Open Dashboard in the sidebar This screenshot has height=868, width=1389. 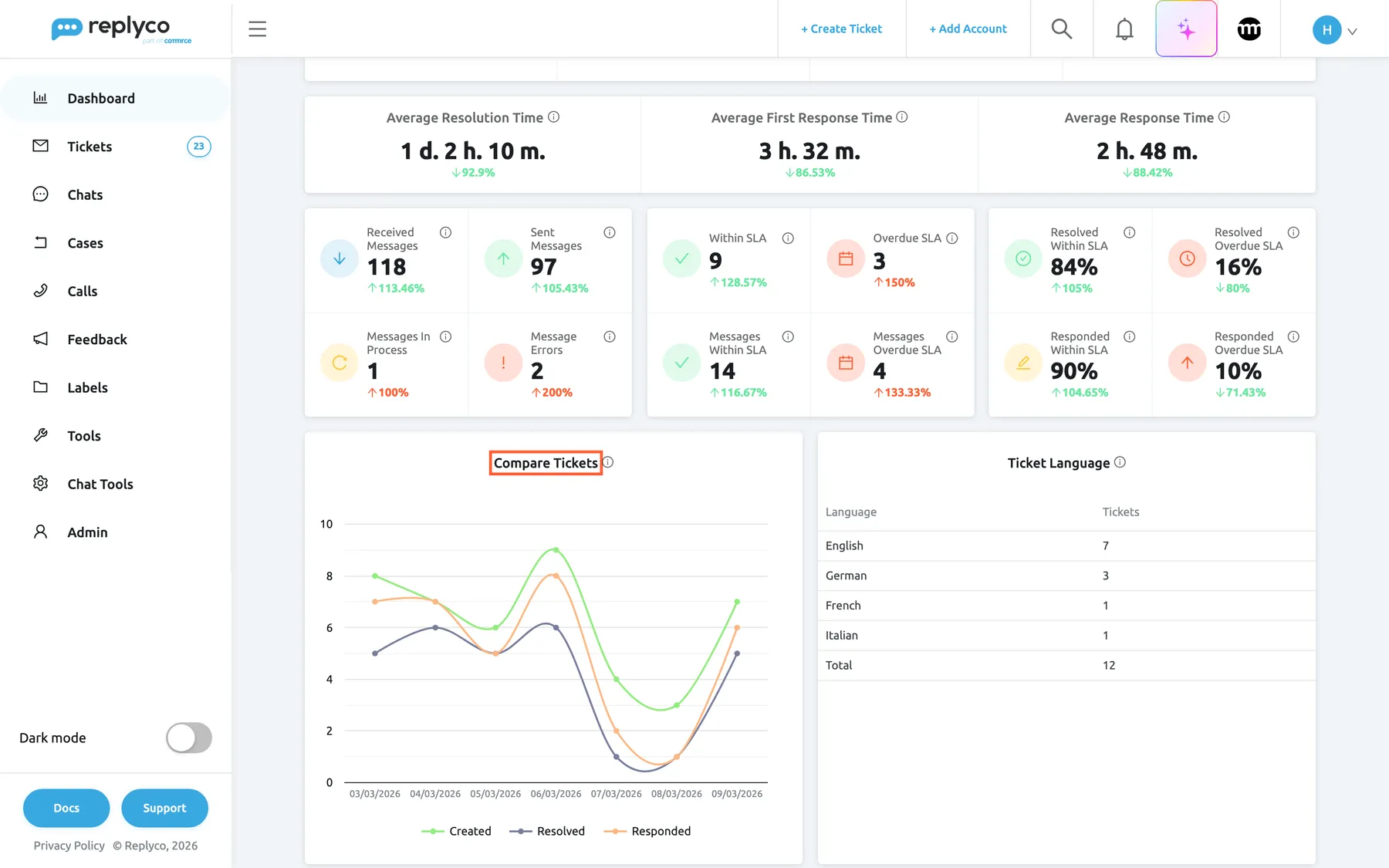(116, 99)
